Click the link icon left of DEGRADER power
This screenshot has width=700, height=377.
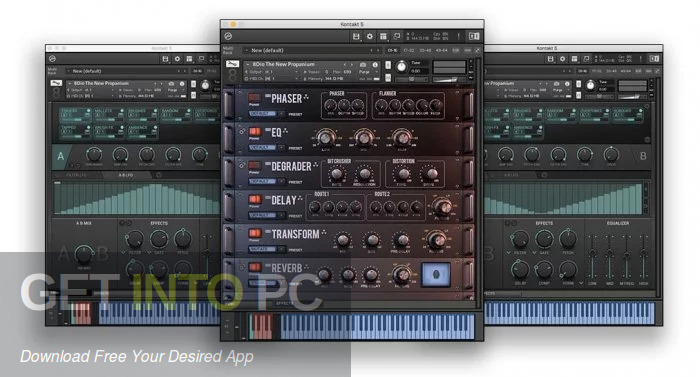242,166
